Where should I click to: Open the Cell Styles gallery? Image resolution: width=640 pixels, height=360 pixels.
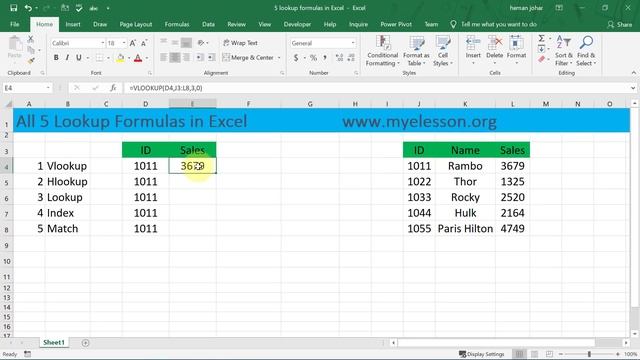[x=443, y=51]
